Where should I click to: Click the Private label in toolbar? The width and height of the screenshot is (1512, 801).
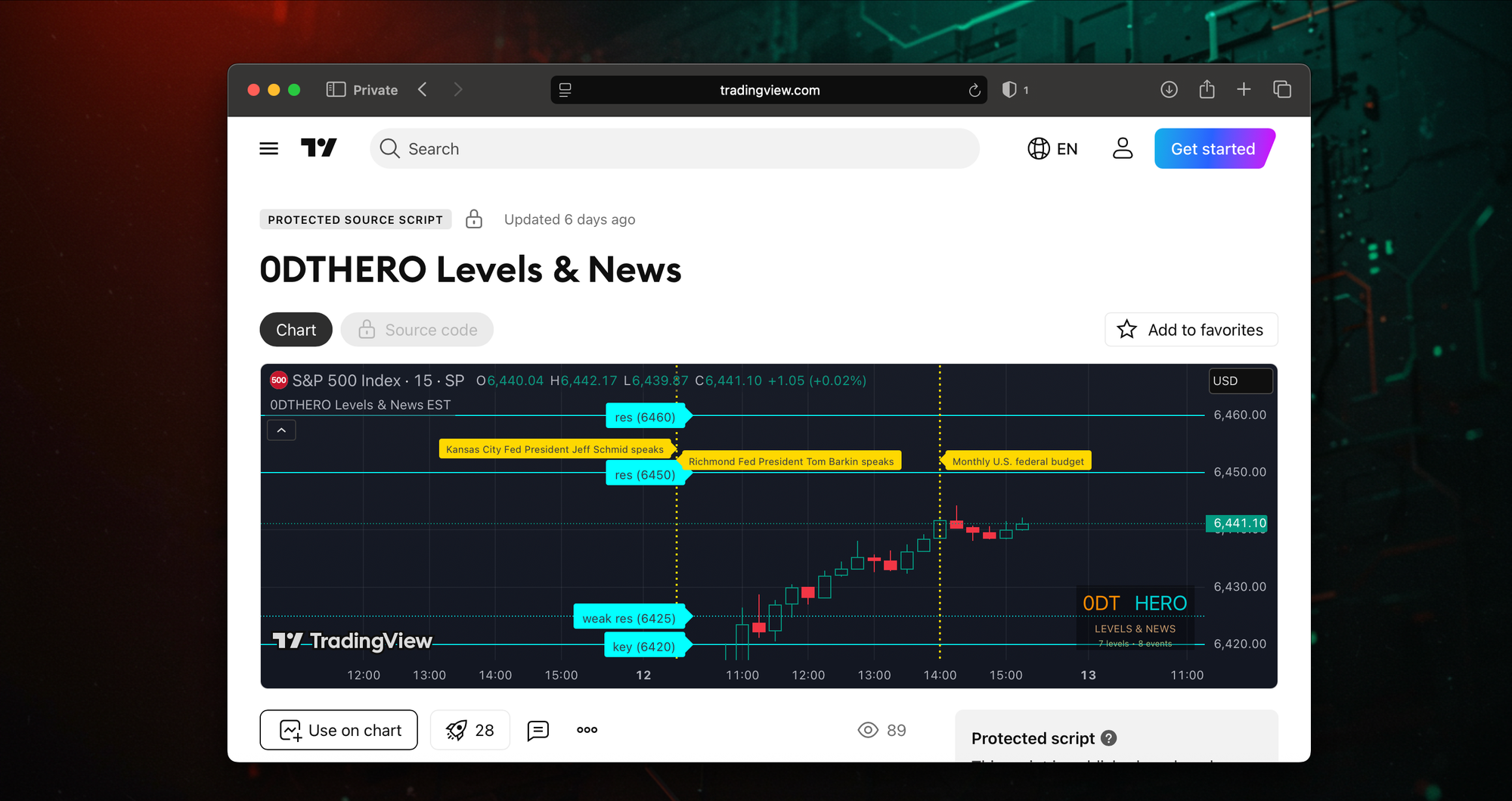[375, 90]
